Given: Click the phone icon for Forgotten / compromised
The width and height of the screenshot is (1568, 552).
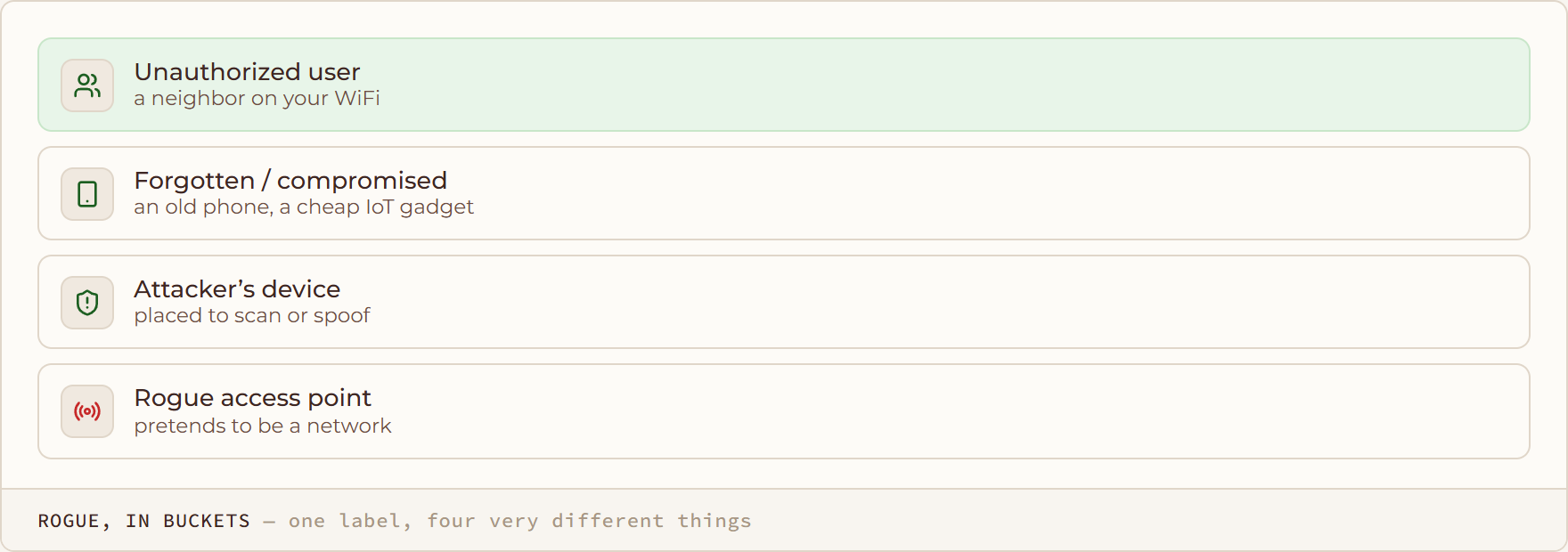Looking at the screenshot, I should pyautogui.click(x=87, y=194).
